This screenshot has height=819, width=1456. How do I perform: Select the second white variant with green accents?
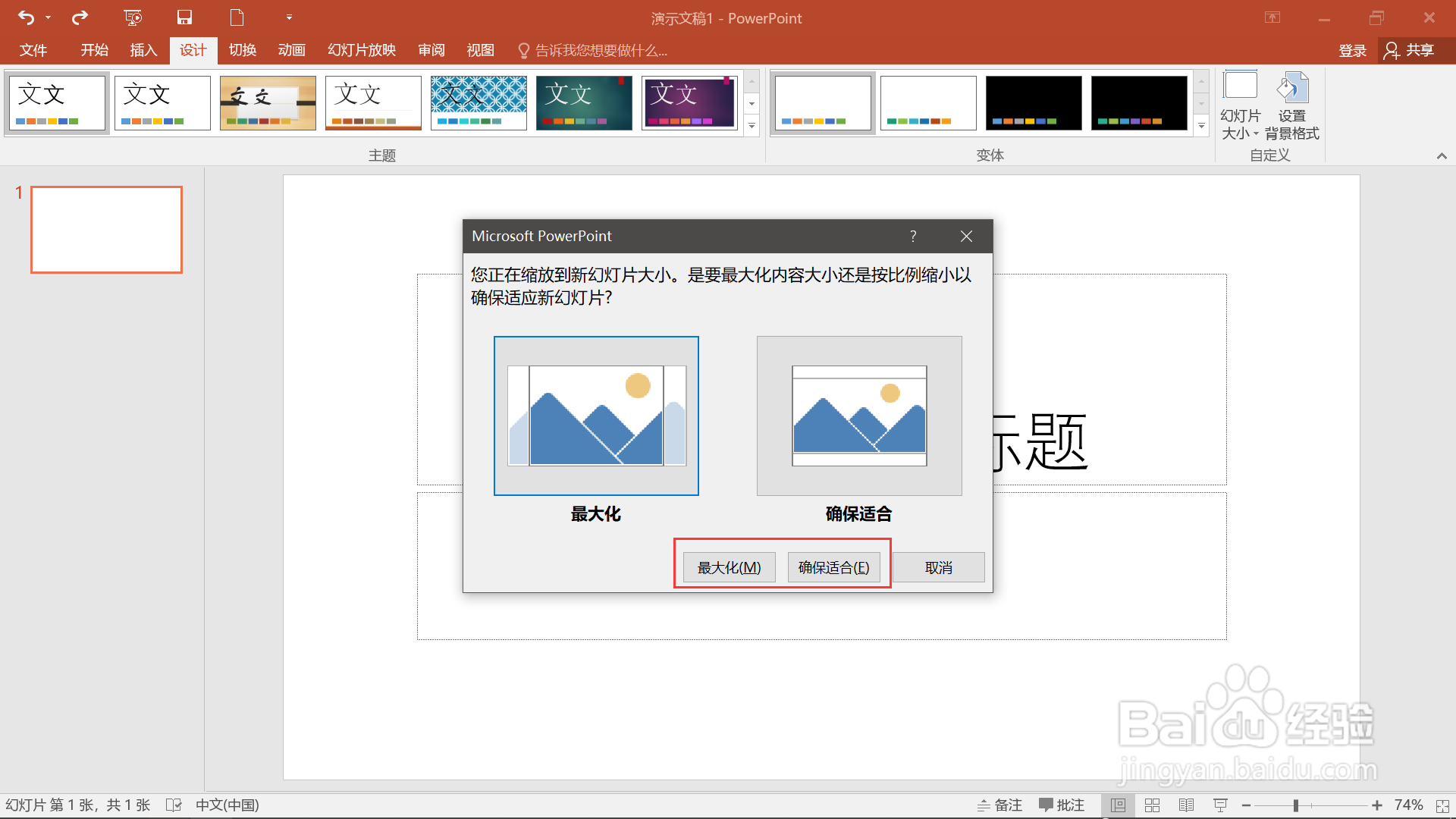coord(928,102)
